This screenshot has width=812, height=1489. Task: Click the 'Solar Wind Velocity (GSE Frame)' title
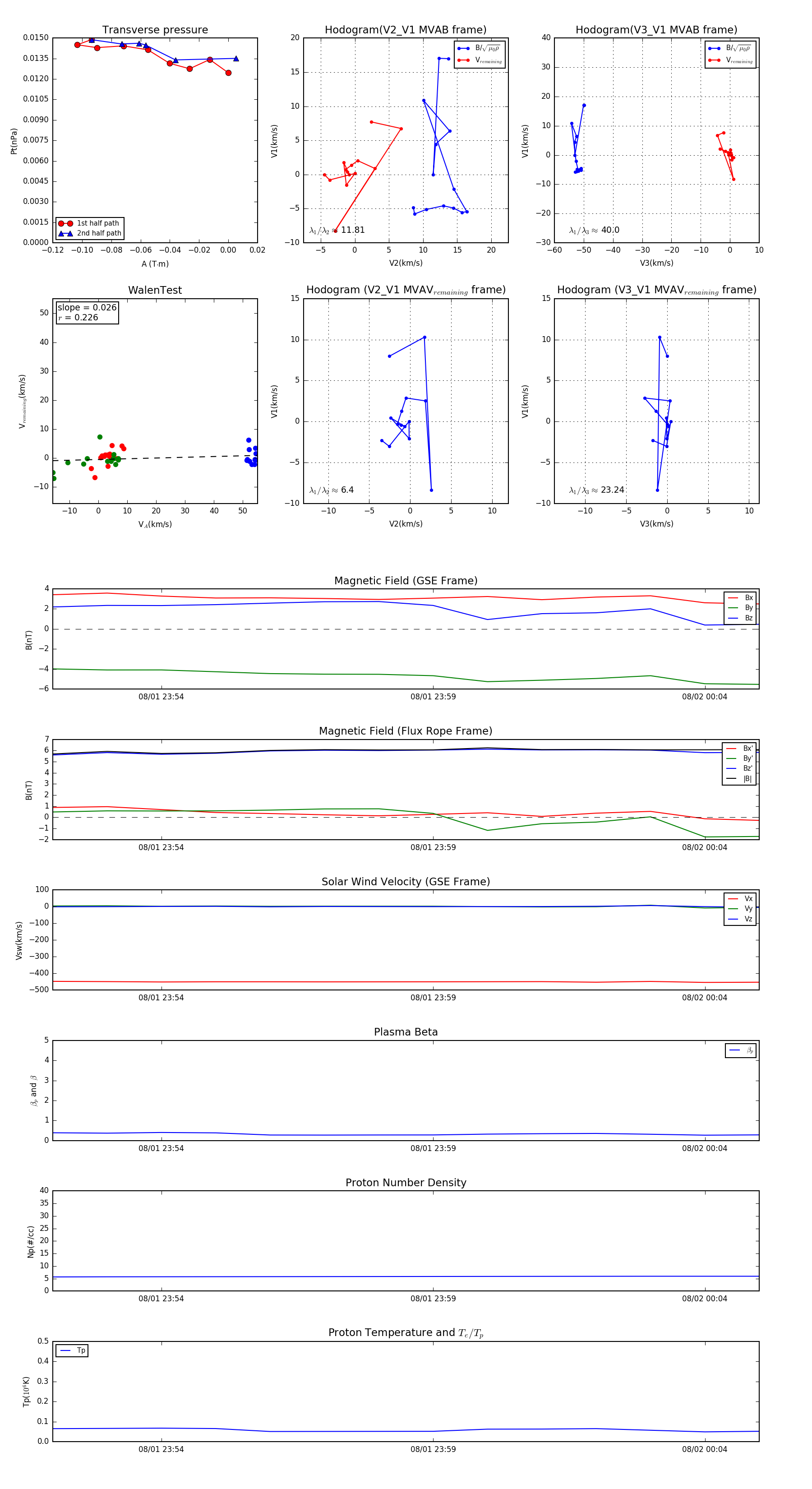pos(406,882)
